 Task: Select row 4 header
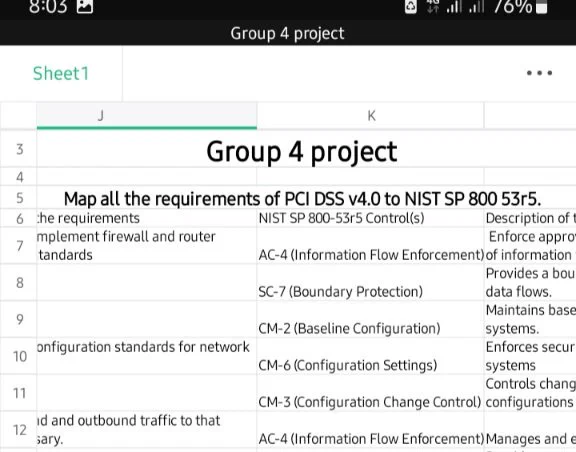[19, 177]
